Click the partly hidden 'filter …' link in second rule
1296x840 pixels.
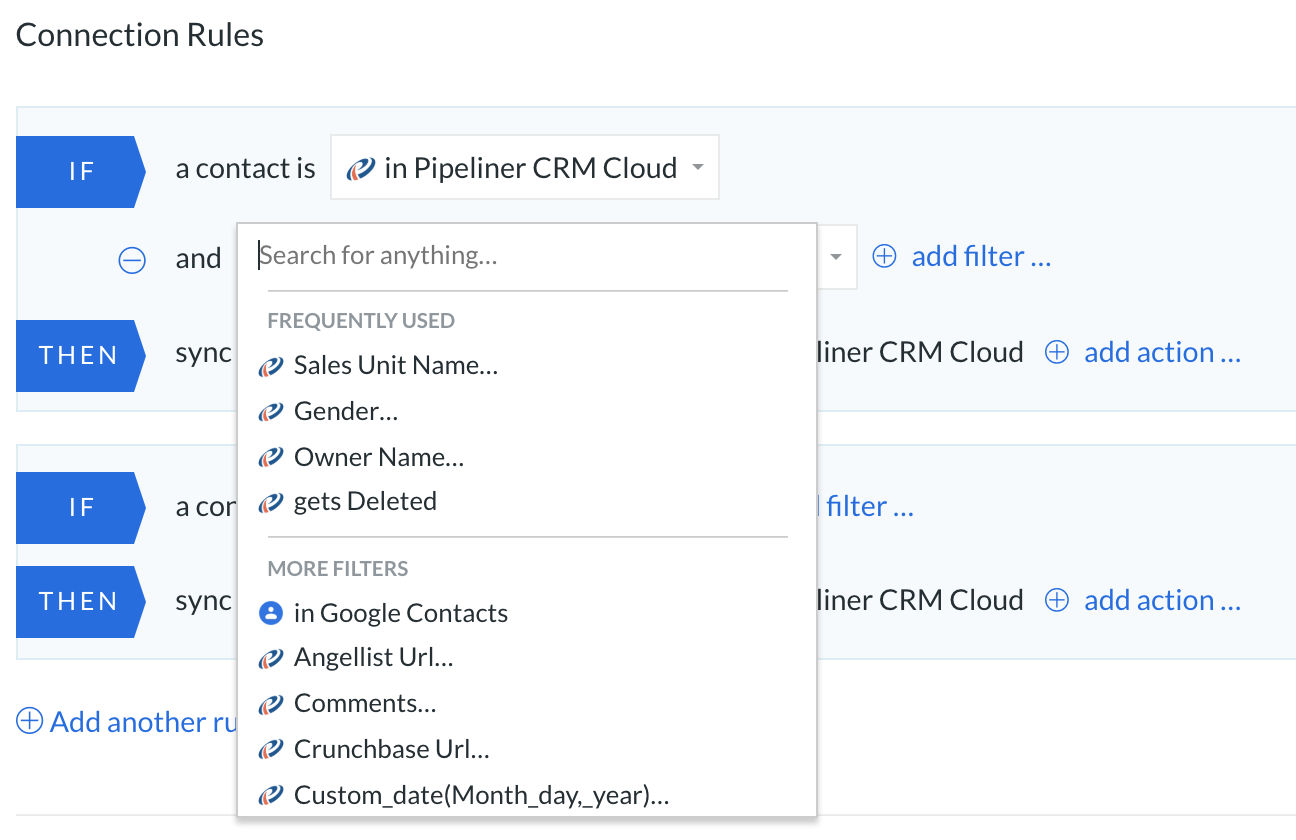pos(868,507)
